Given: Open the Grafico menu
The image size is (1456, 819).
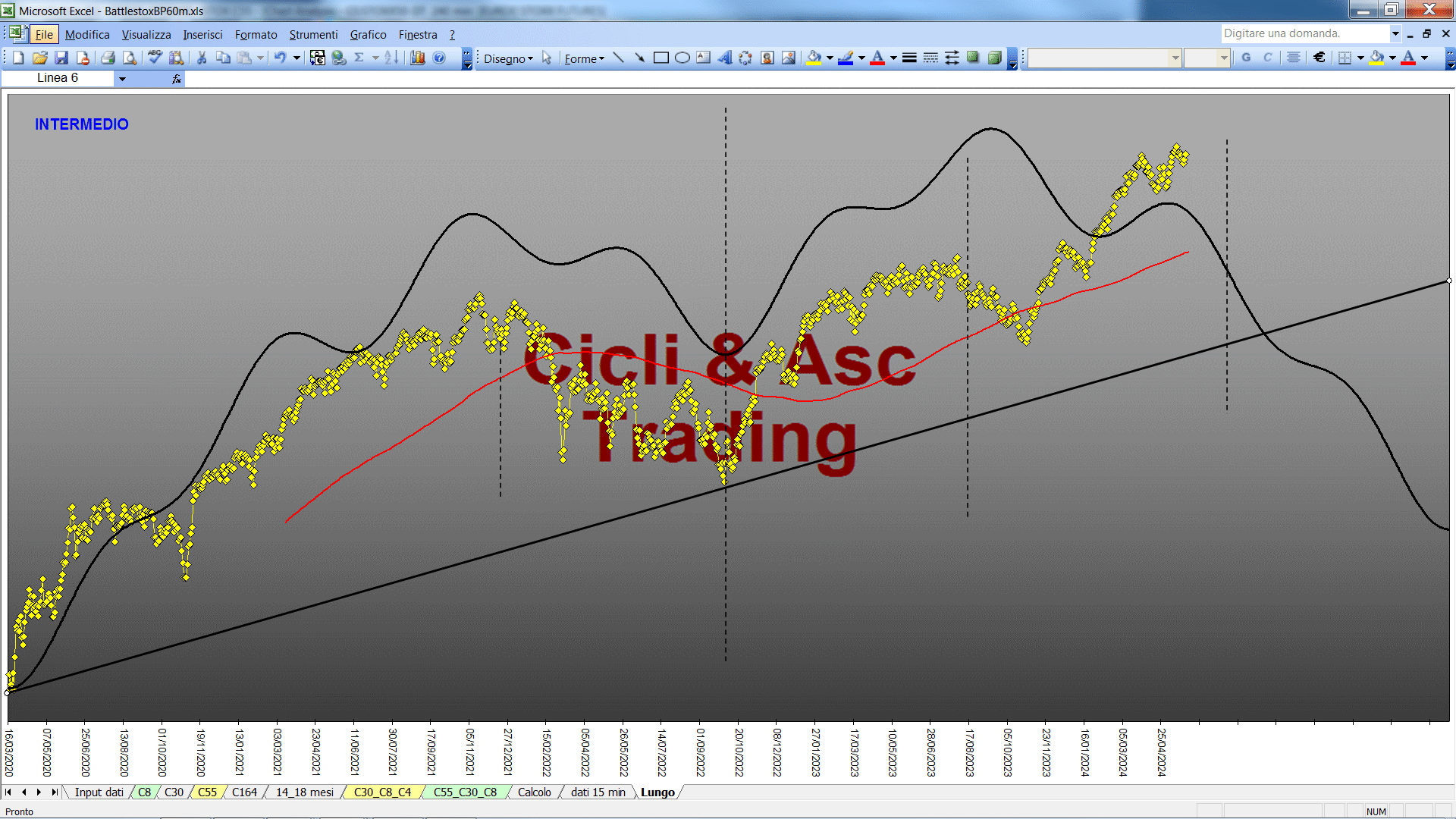Looking at the screenshot, I should tap(368, 35).
